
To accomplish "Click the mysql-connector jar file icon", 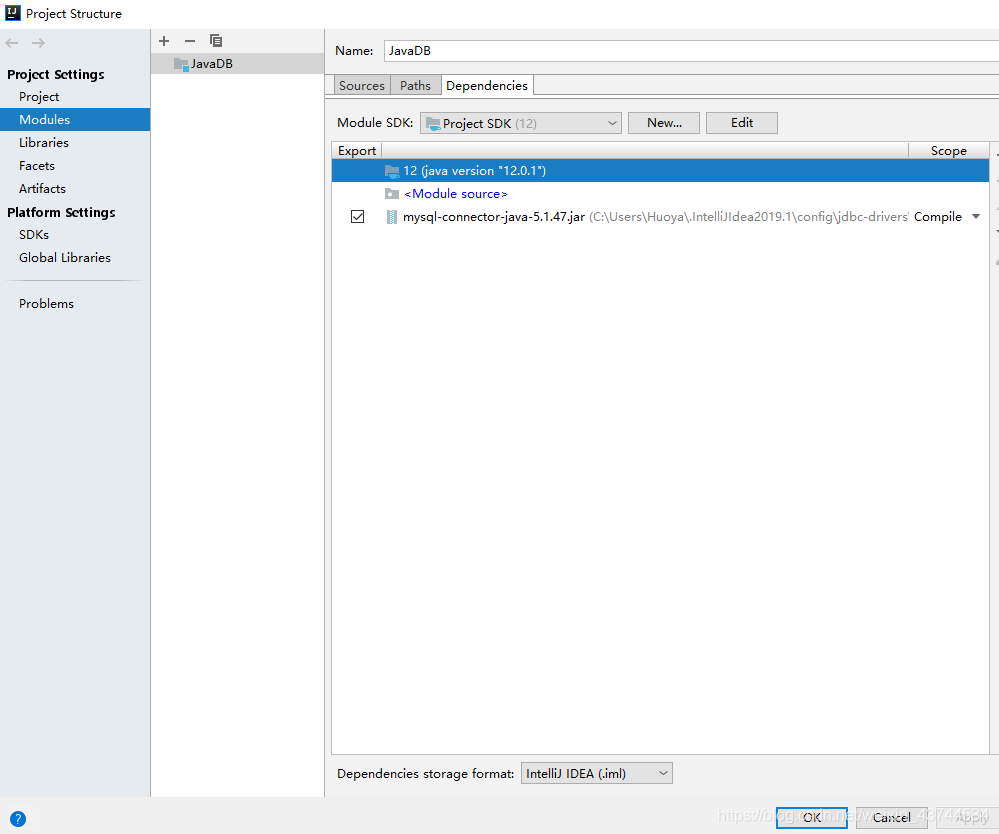I will [392, 217].
